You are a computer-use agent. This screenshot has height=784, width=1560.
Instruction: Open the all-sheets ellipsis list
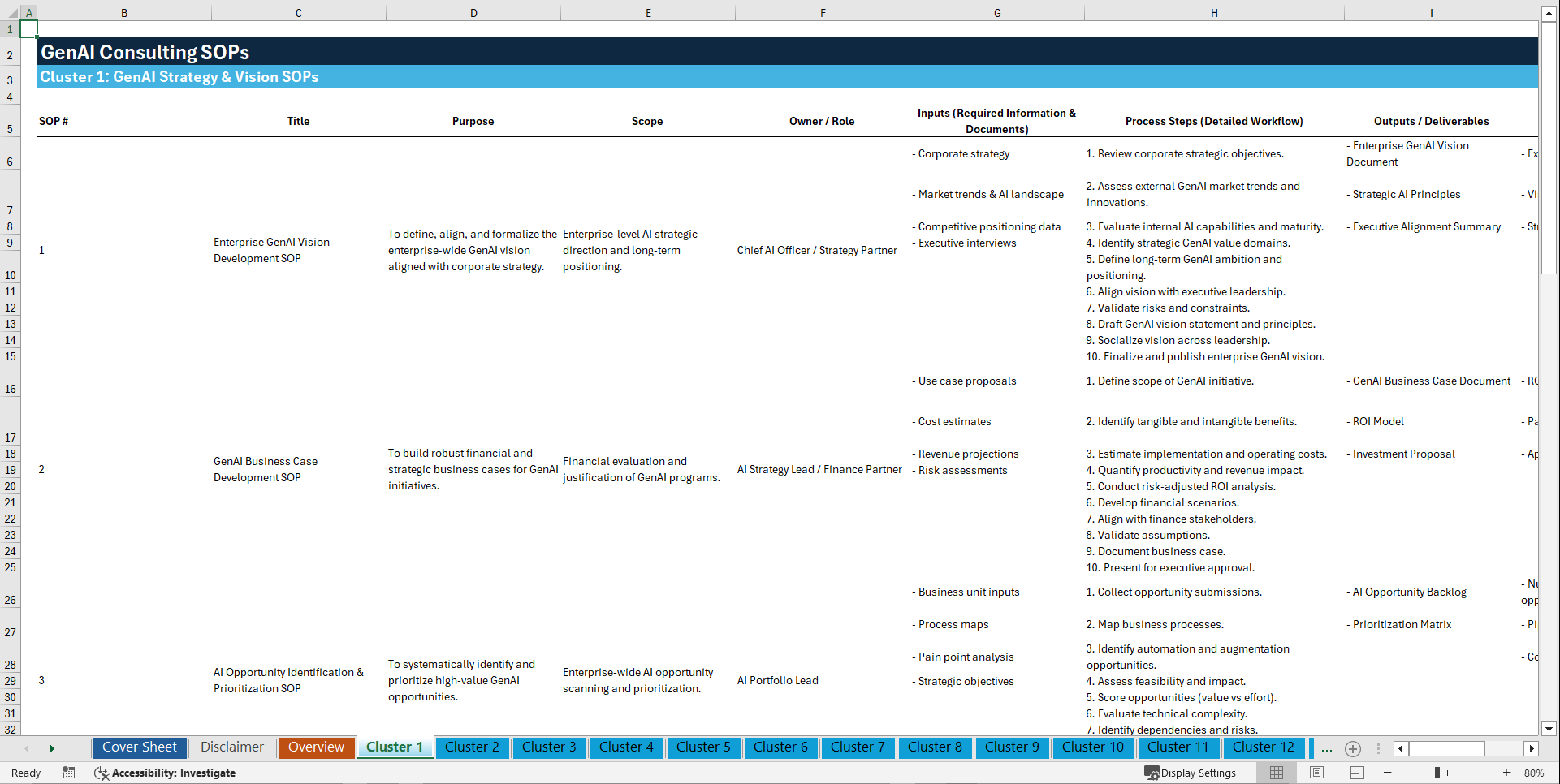point(1326,748)
